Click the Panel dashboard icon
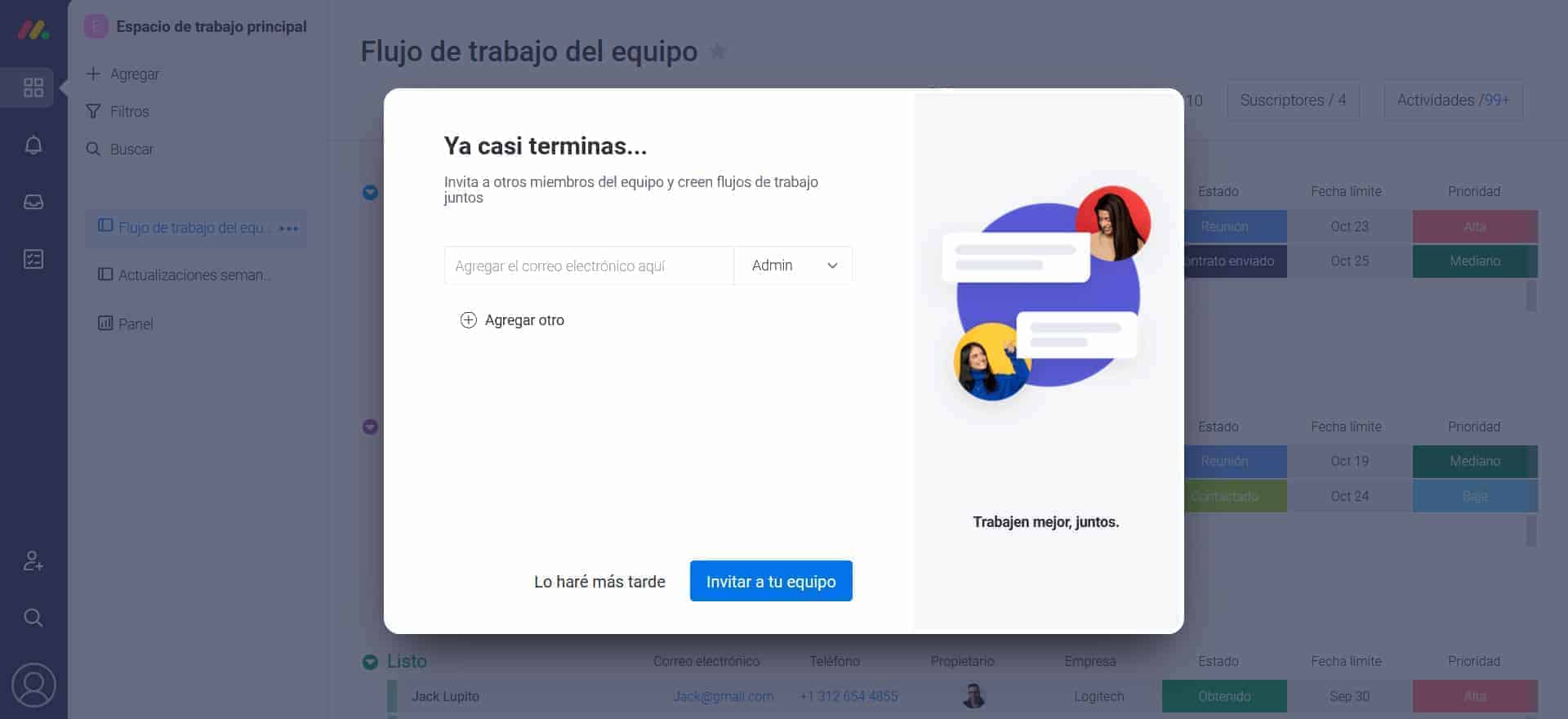1568x719 pixels. (x=105, y=323)
